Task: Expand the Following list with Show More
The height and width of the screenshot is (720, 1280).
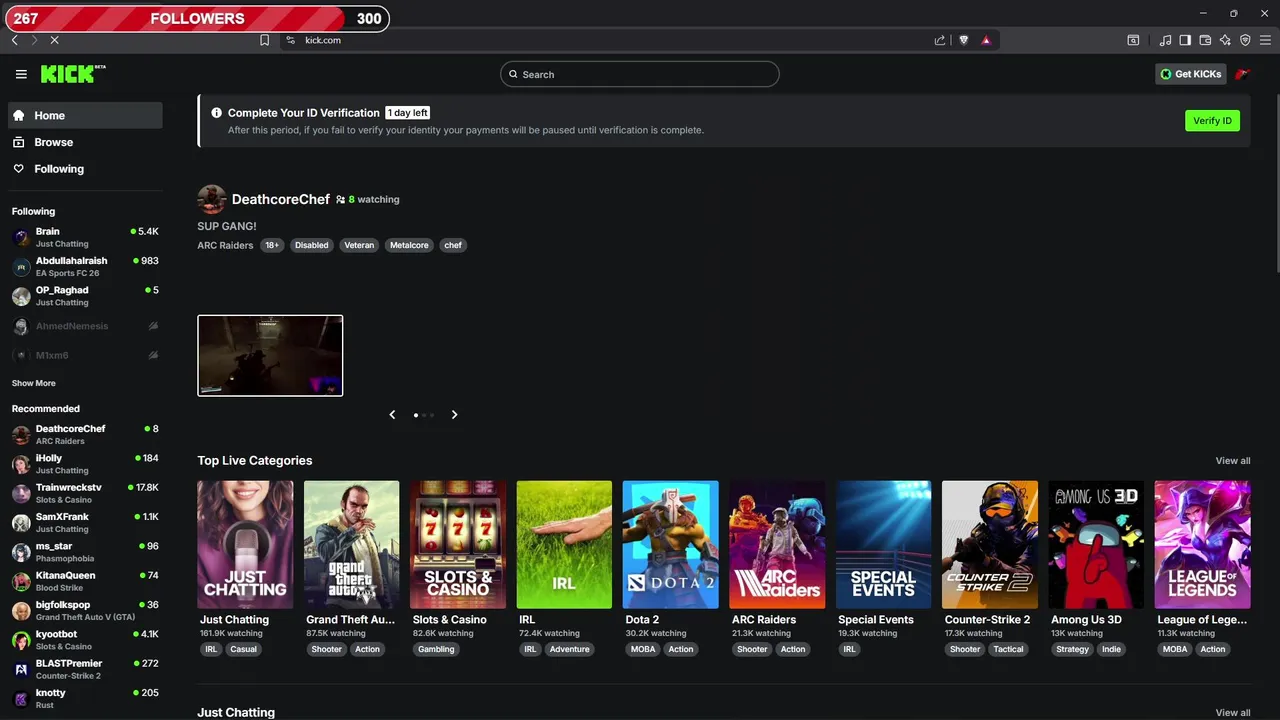Action: [34, 383]
